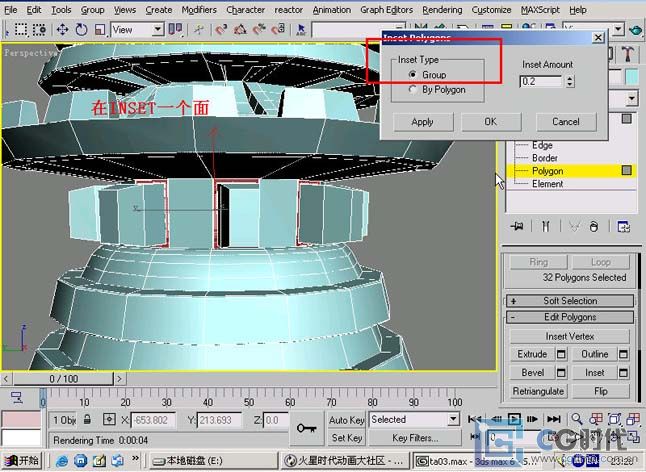
Task: Select the By Polygon inset type radio
Action: point(412,89)
